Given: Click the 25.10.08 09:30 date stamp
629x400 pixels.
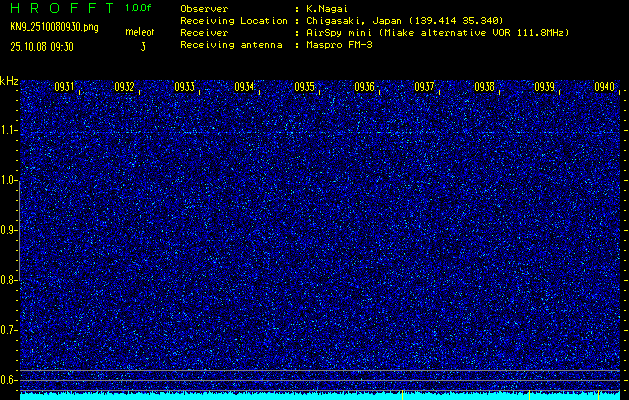Looking at the screenshot, I should click(47, 46).
